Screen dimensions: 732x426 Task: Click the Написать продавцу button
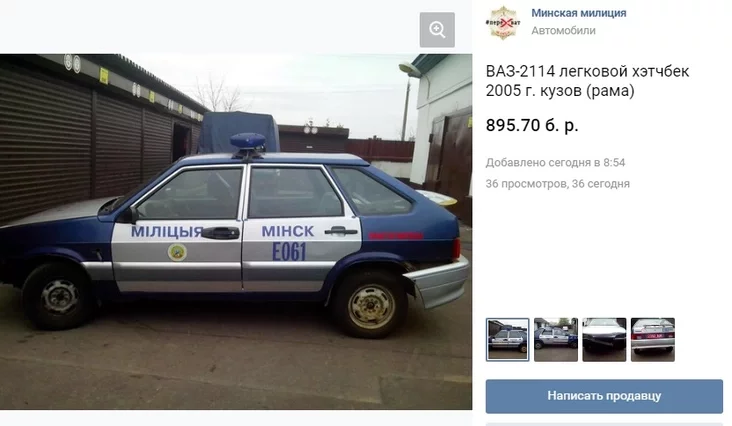(x=604, y=396)
